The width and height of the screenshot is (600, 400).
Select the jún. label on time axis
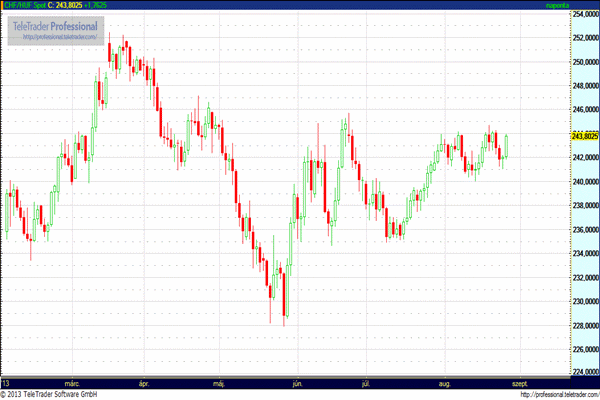click(x=295, y=383)
